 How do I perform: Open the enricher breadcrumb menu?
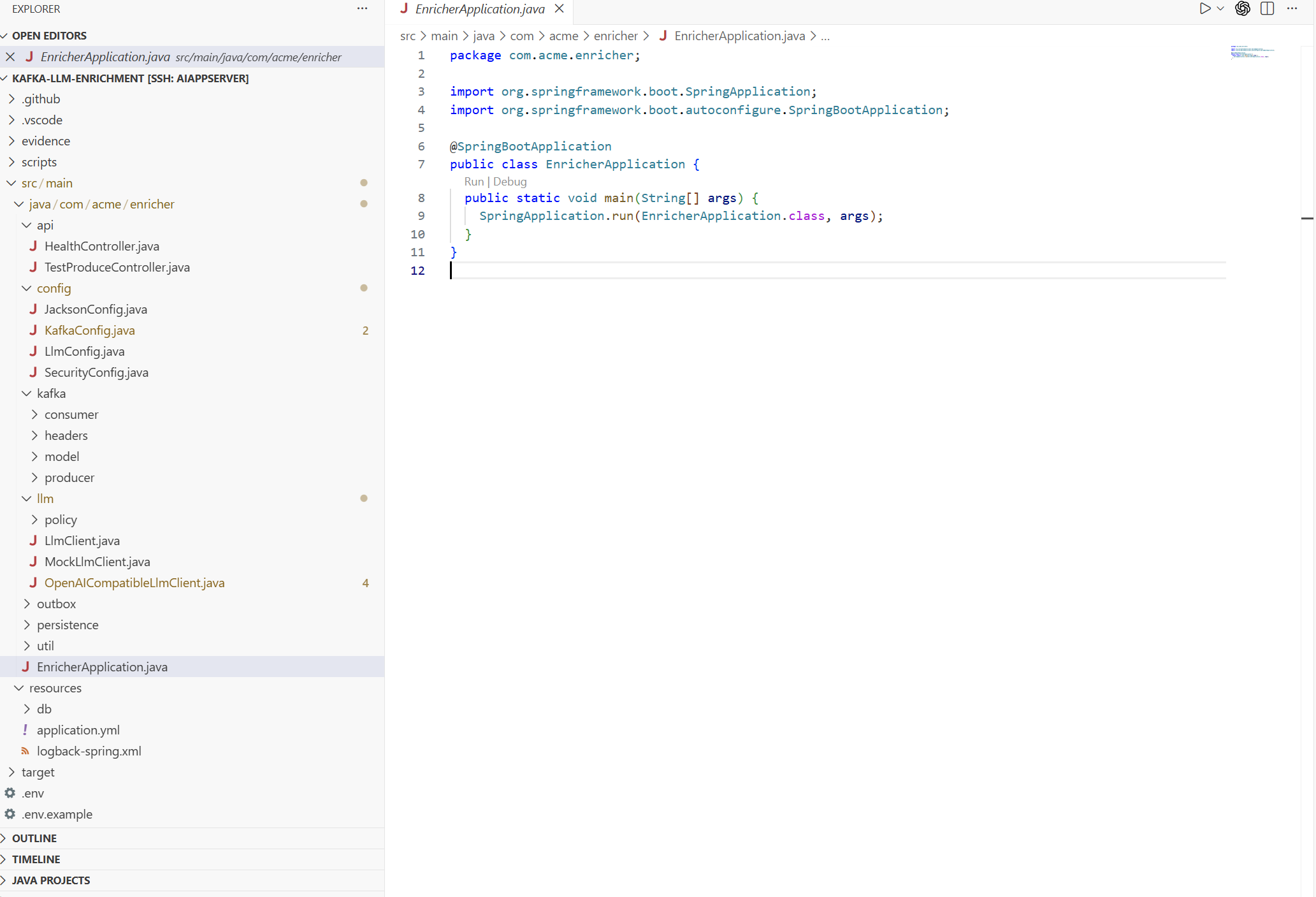(x=616, y=36)
